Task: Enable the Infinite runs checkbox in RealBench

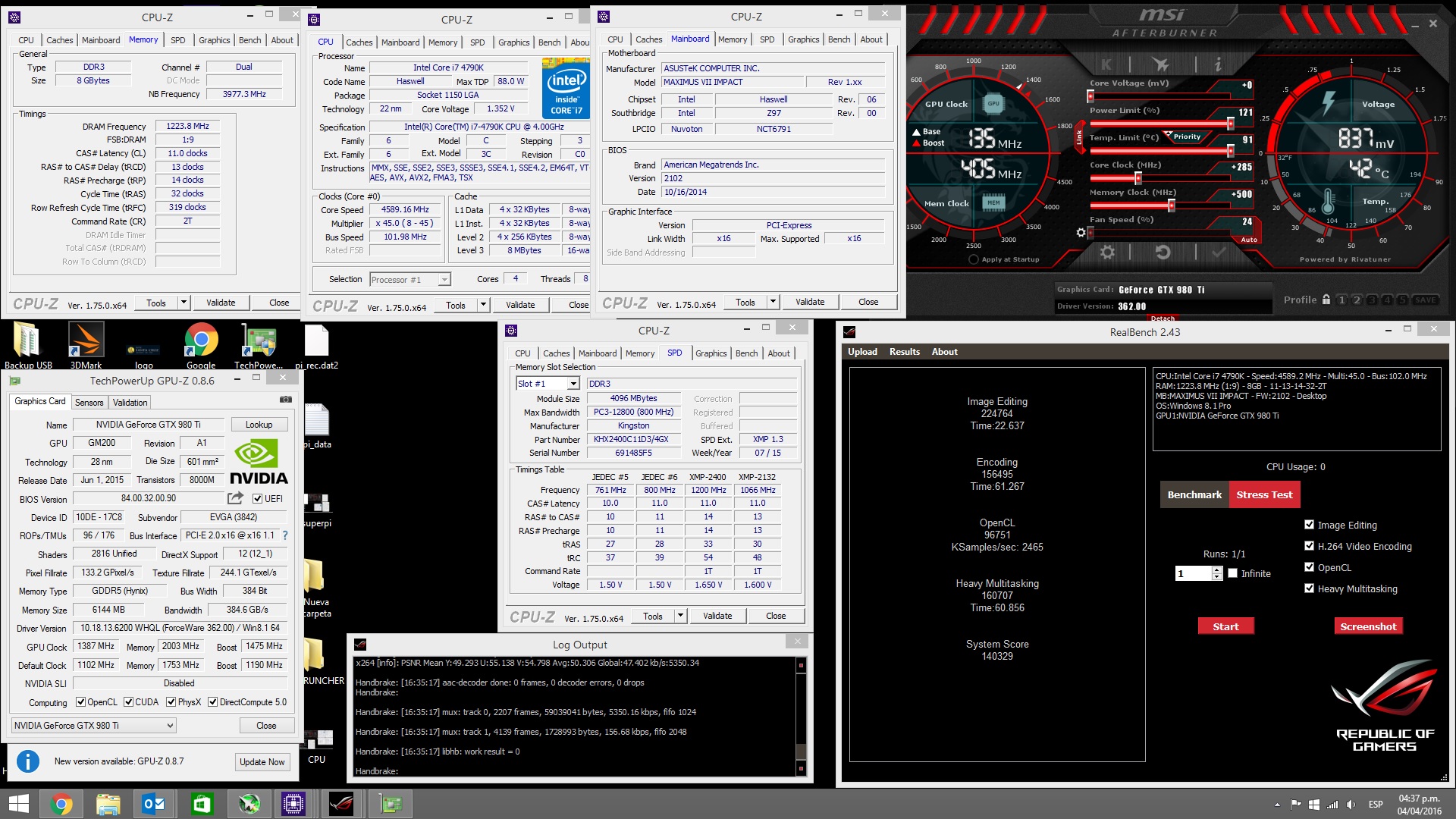Action: 1232,573
